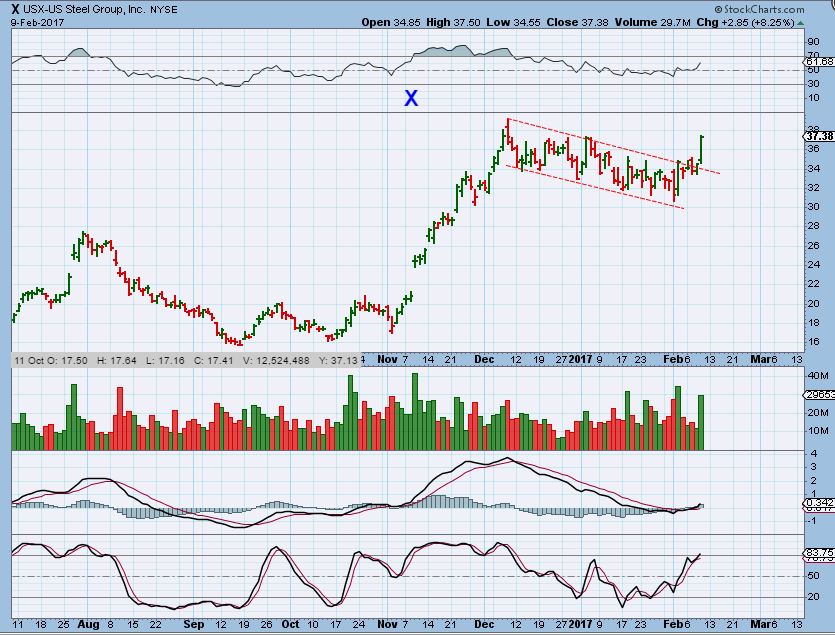
Task: Click the 2017 label under the price panel
Action: pos(580,359)
